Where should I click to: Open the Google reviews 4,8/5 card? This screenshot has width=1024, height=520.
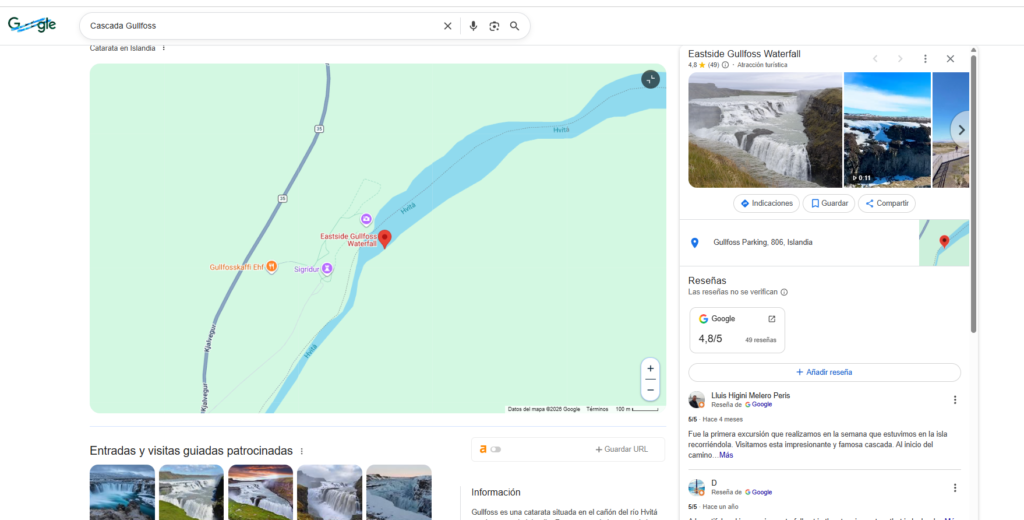coord(737,329)
